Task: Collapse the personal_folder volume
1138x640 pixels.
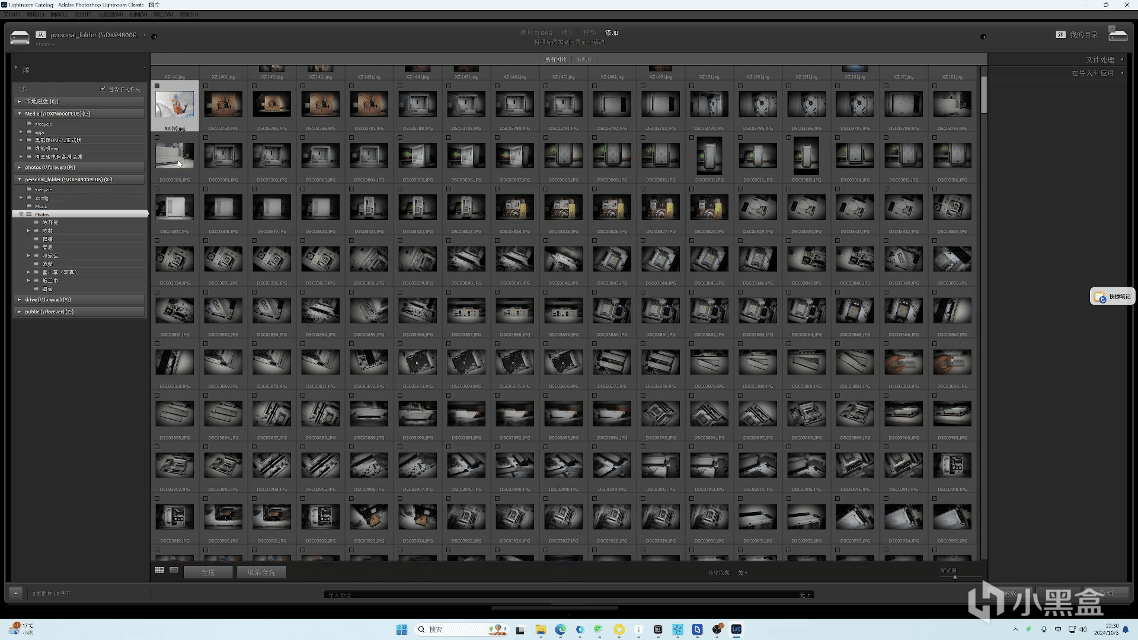Action: click(x=20, y=179)
